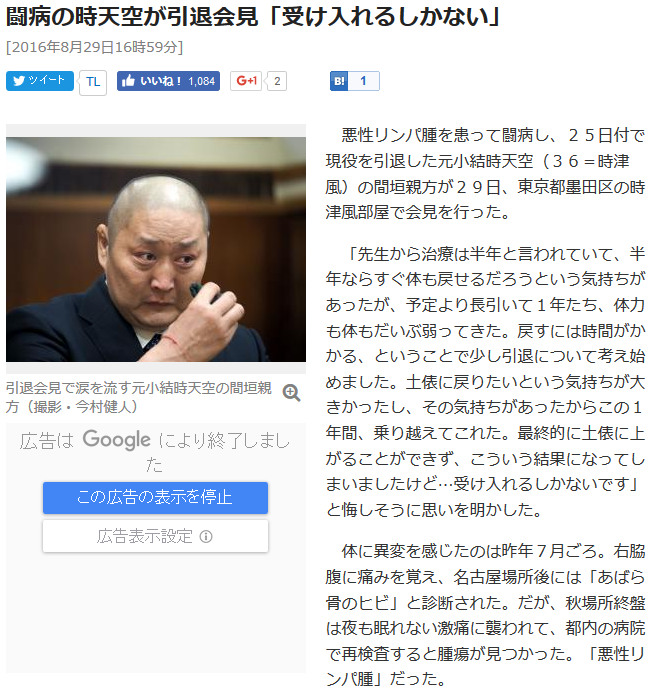
Task: Click the thumbs-up icon
Action: (x=128, y=81)
